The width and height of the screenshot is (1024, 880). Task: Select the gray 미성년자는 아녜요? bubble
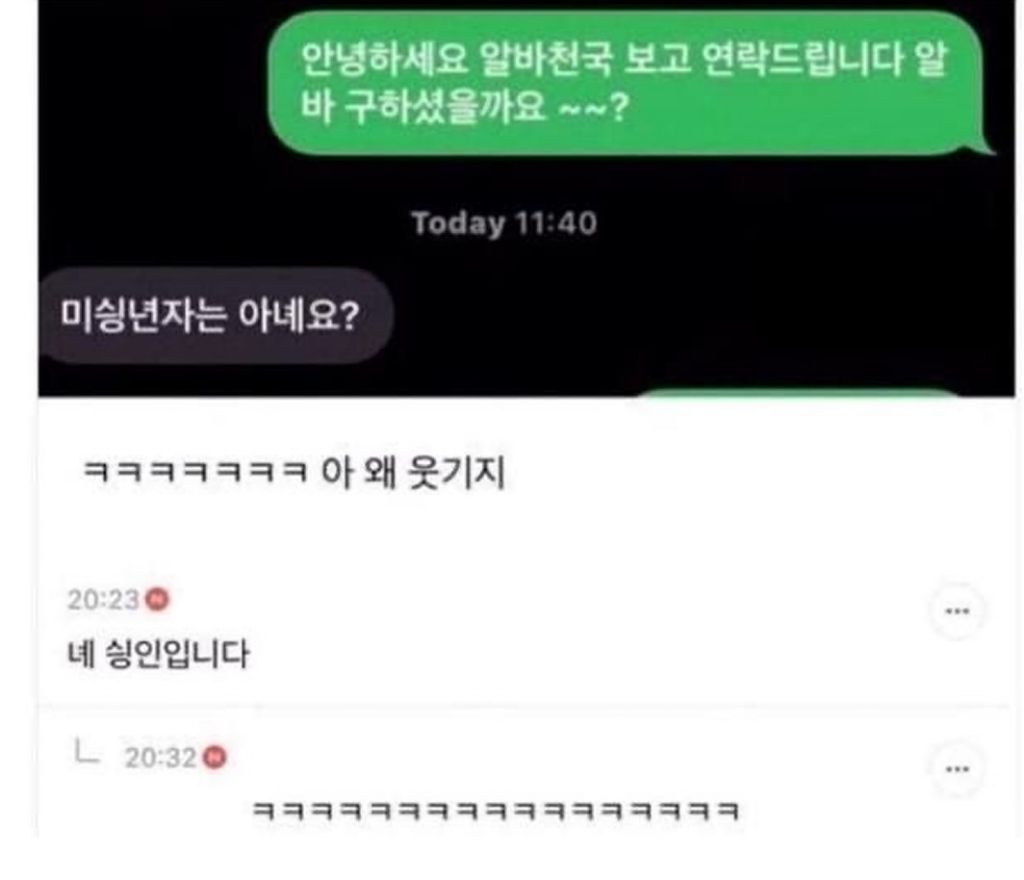[216, 315]
